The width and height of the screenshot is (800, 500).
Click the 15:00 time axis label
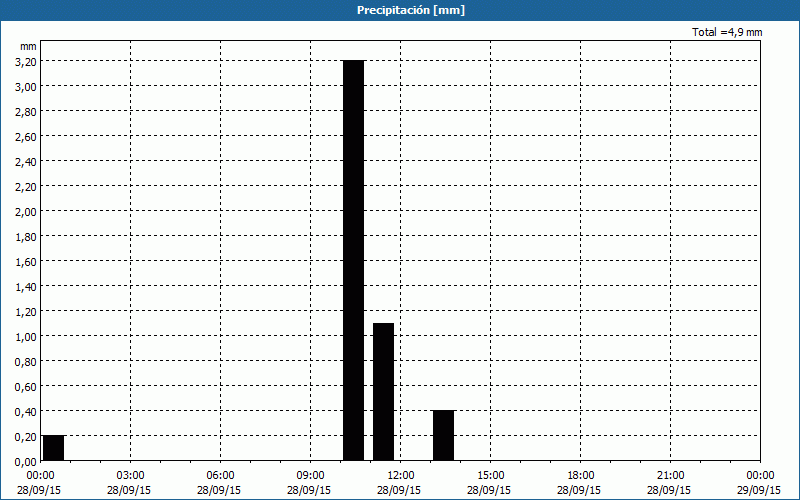pyautogui.click(x=490, y=476)
